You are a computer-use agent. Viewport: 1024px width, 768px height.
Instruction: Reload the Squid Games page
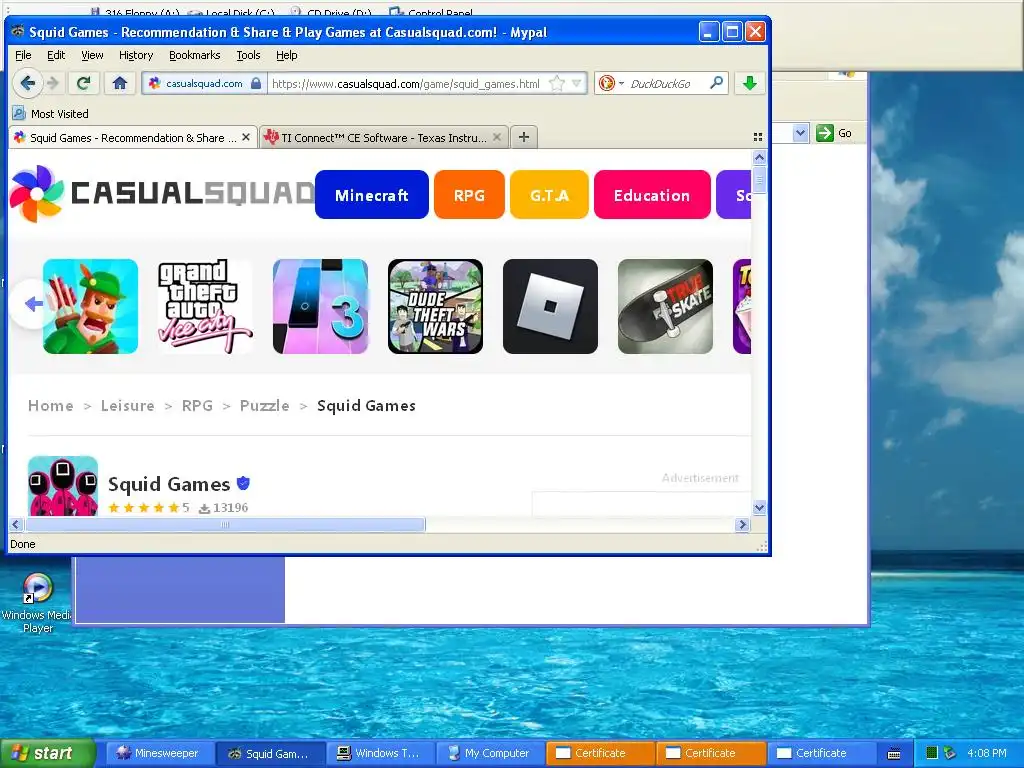pos(83,83)
